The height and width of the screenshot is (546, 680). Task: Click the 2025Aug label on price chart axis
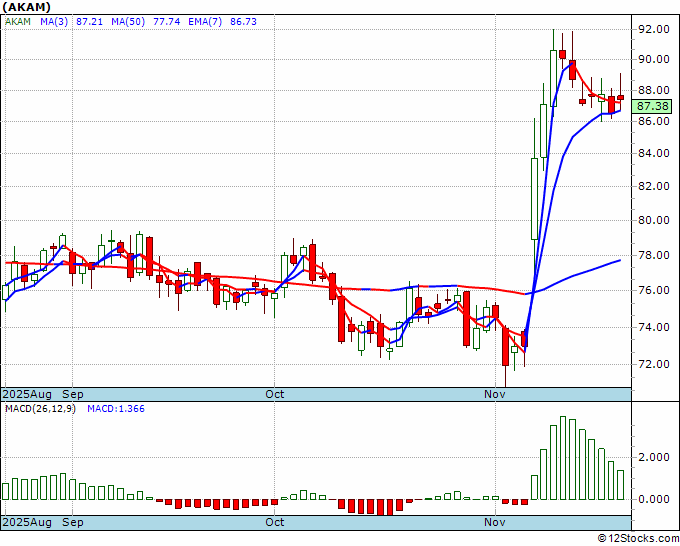(27, 394)
